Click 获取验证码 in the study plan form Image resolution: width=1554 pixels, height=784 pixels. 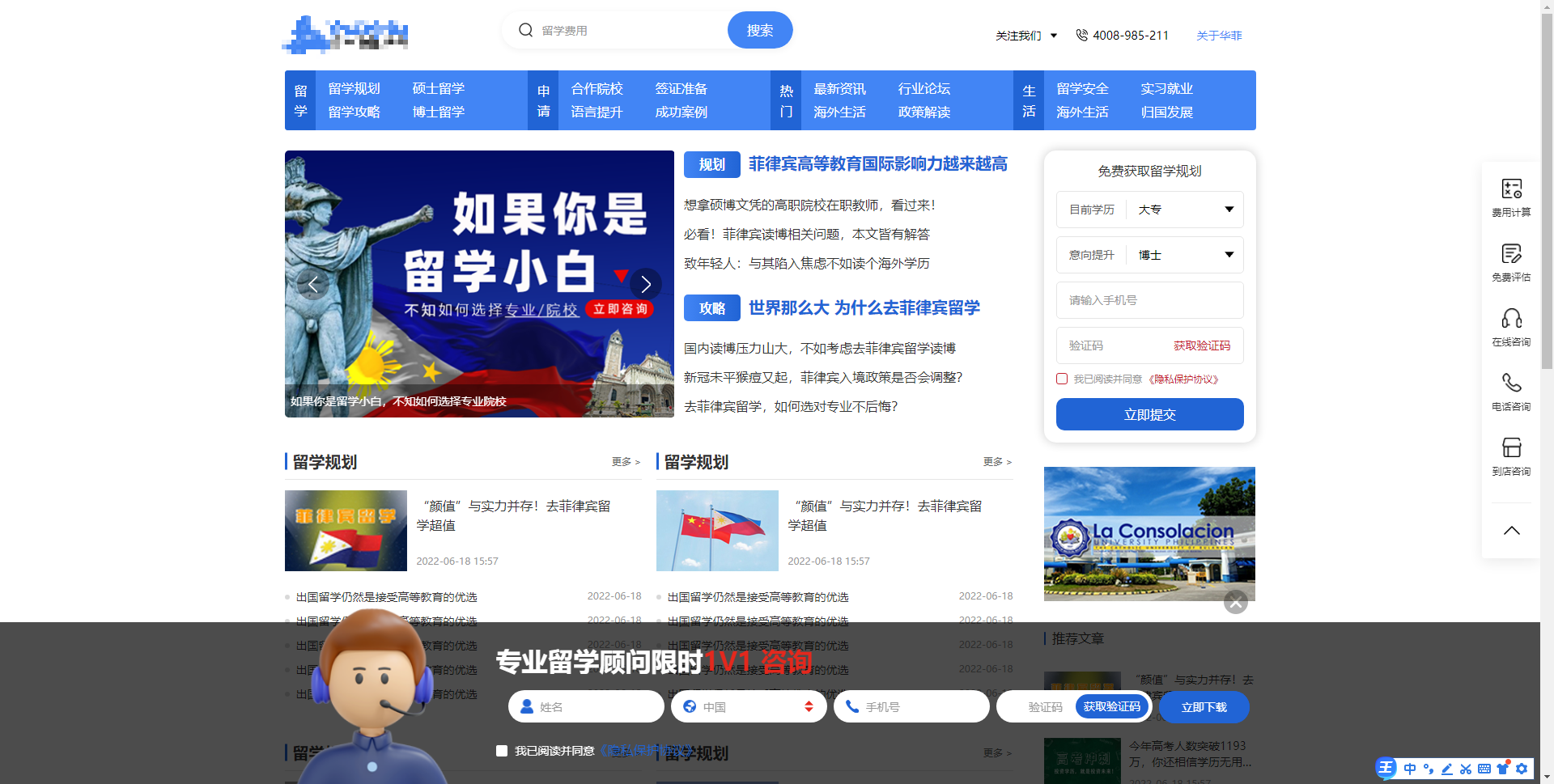tap(1202, 345)
